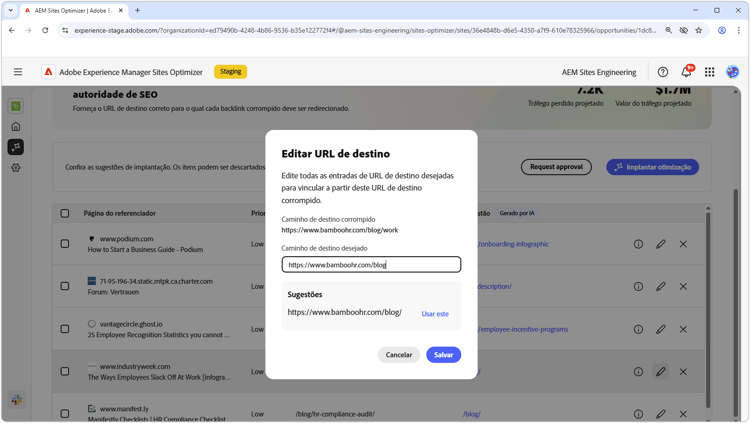This screenshot has width=750, height=423.
Task: Click Salvar to save the URL
Action: tap(443, 355)
